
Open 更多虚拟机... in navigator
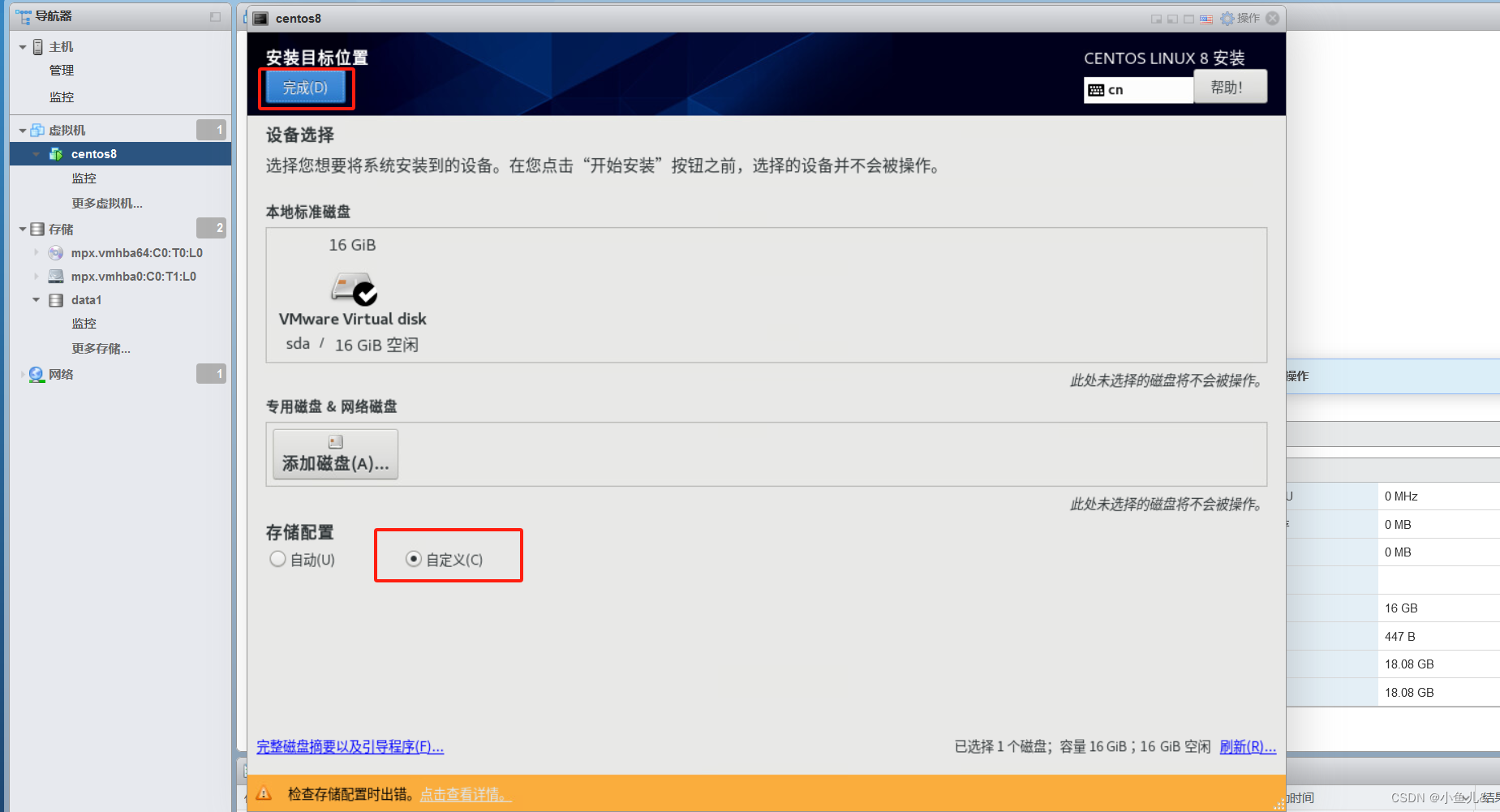tap(107, 204)
